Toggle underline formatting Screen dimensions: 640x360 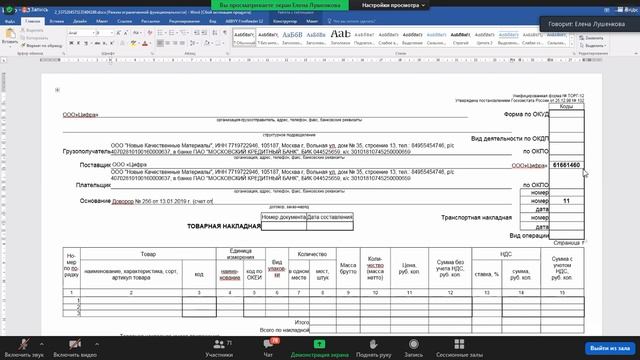[x=86, y=43]
